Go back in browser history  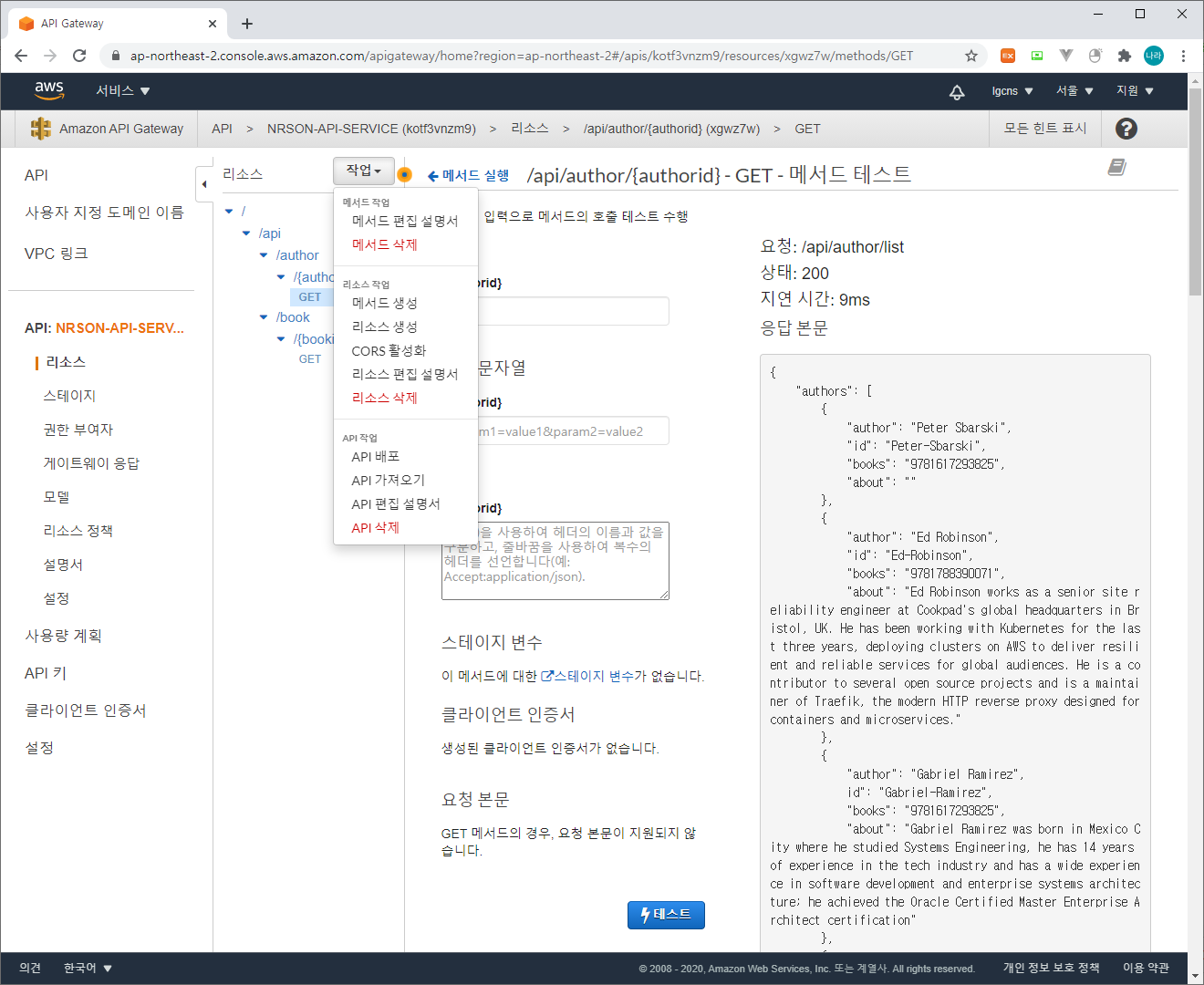click(21, 56)
